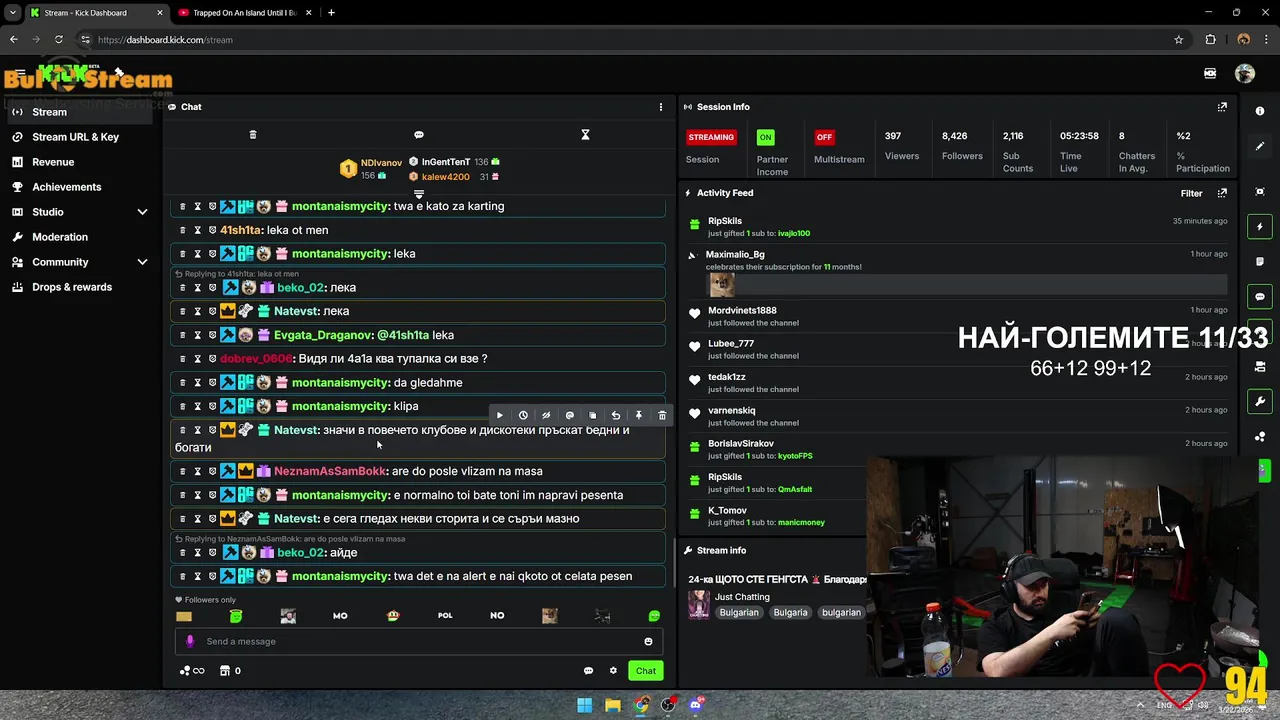This screenshot has height=720, width=1280.
Task: Click the pencil edit icon in right sidebar
Action: coord(1260,146)
